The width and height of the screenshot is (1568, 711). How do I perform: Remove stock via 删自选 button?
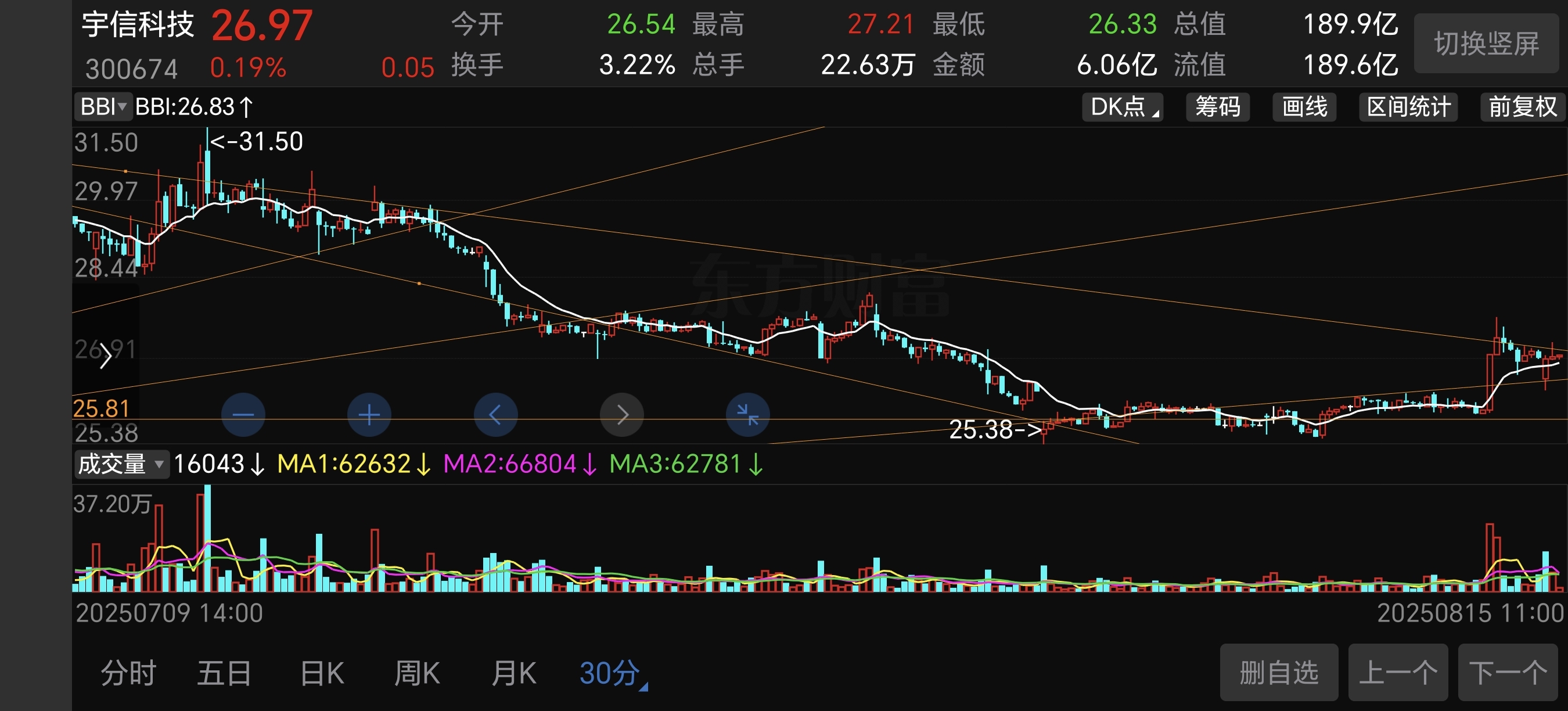click(x=1279, y=673)
